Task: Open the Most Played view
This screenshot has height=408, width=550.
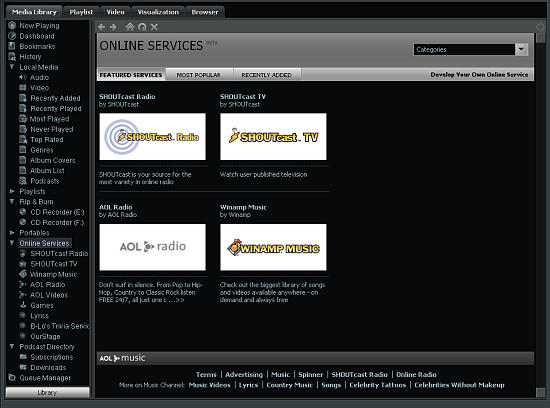Action: 49,119
